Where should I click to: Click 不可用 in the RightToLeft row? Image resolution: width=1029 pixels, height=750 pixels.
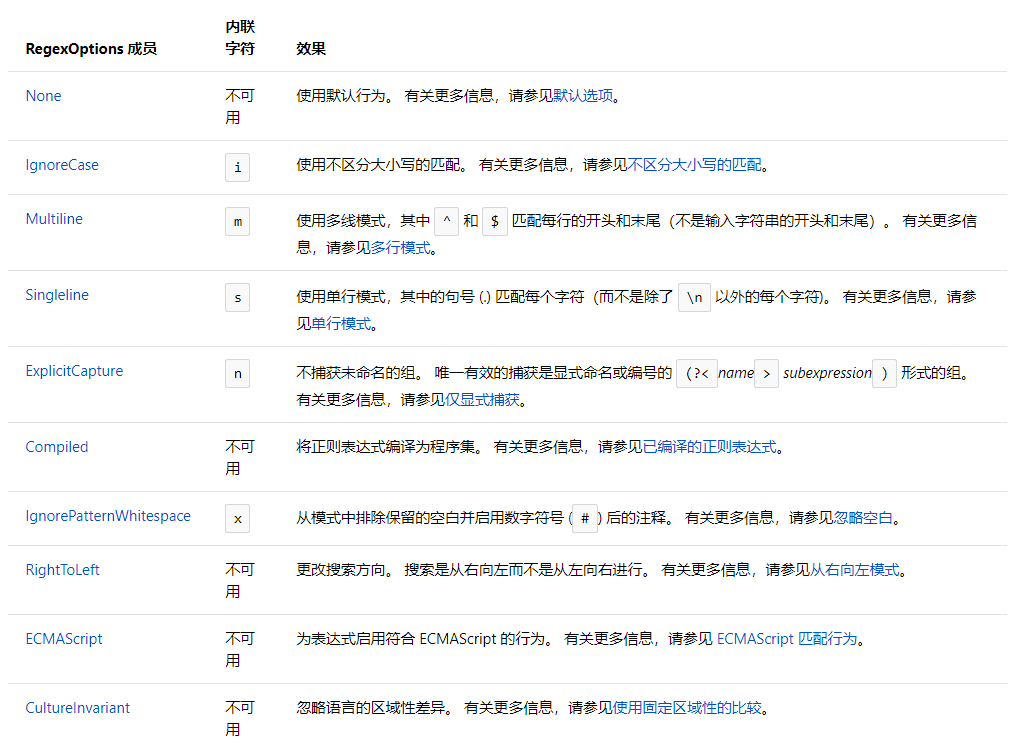coord(240,580)
